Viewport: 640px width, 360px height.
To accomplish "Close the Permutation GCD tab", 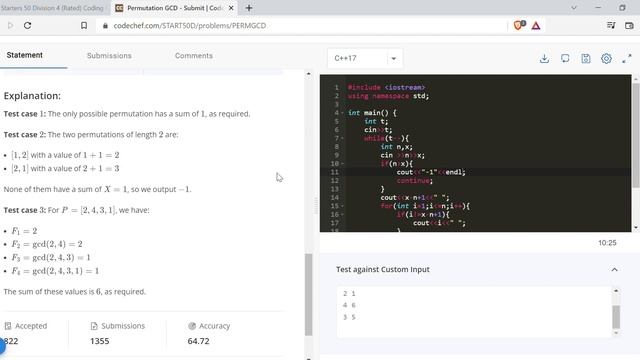I will pos(231,8).
